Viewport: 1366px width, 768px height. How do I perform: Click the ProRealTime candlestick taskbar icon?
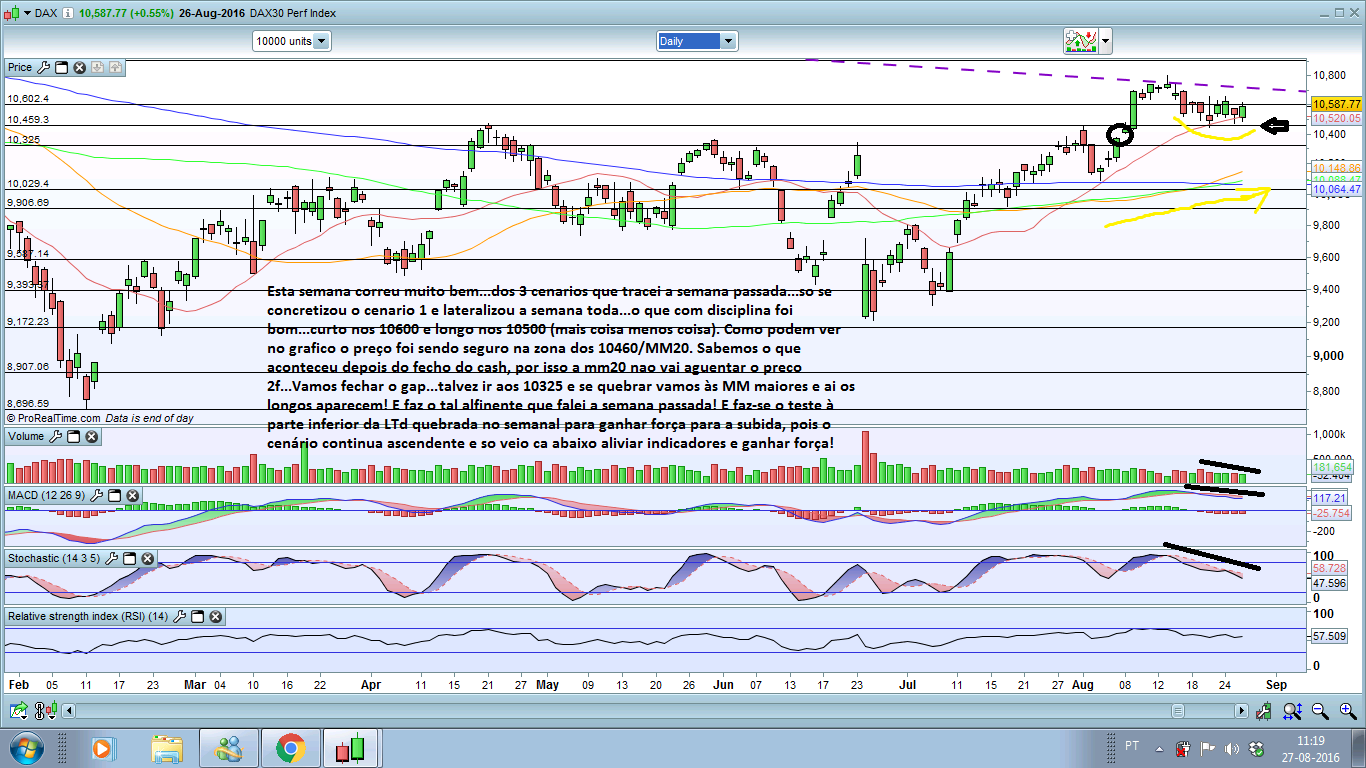coord(351,747)
